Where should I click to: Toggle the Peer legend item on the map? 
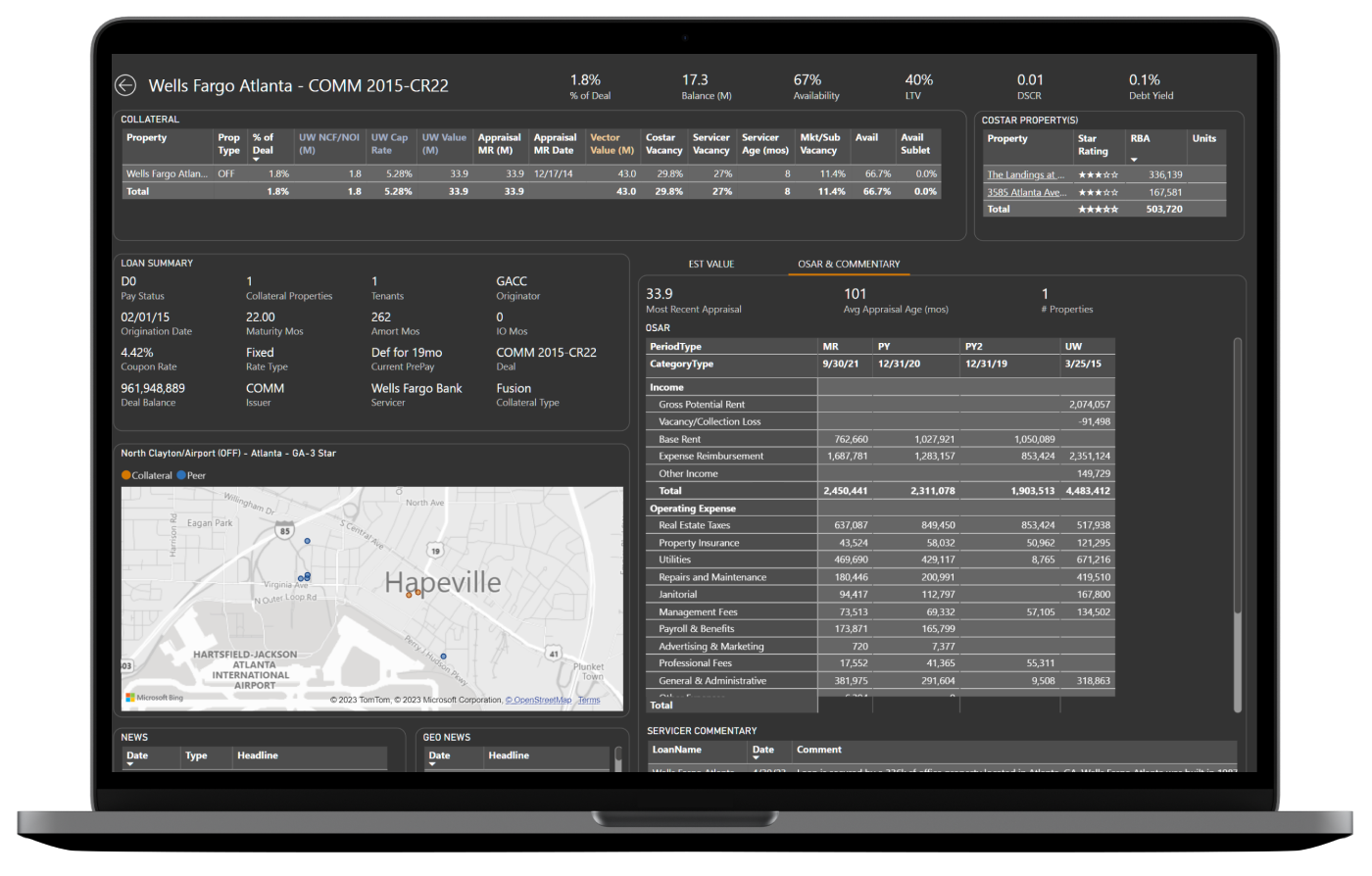(x=191, y=475)
